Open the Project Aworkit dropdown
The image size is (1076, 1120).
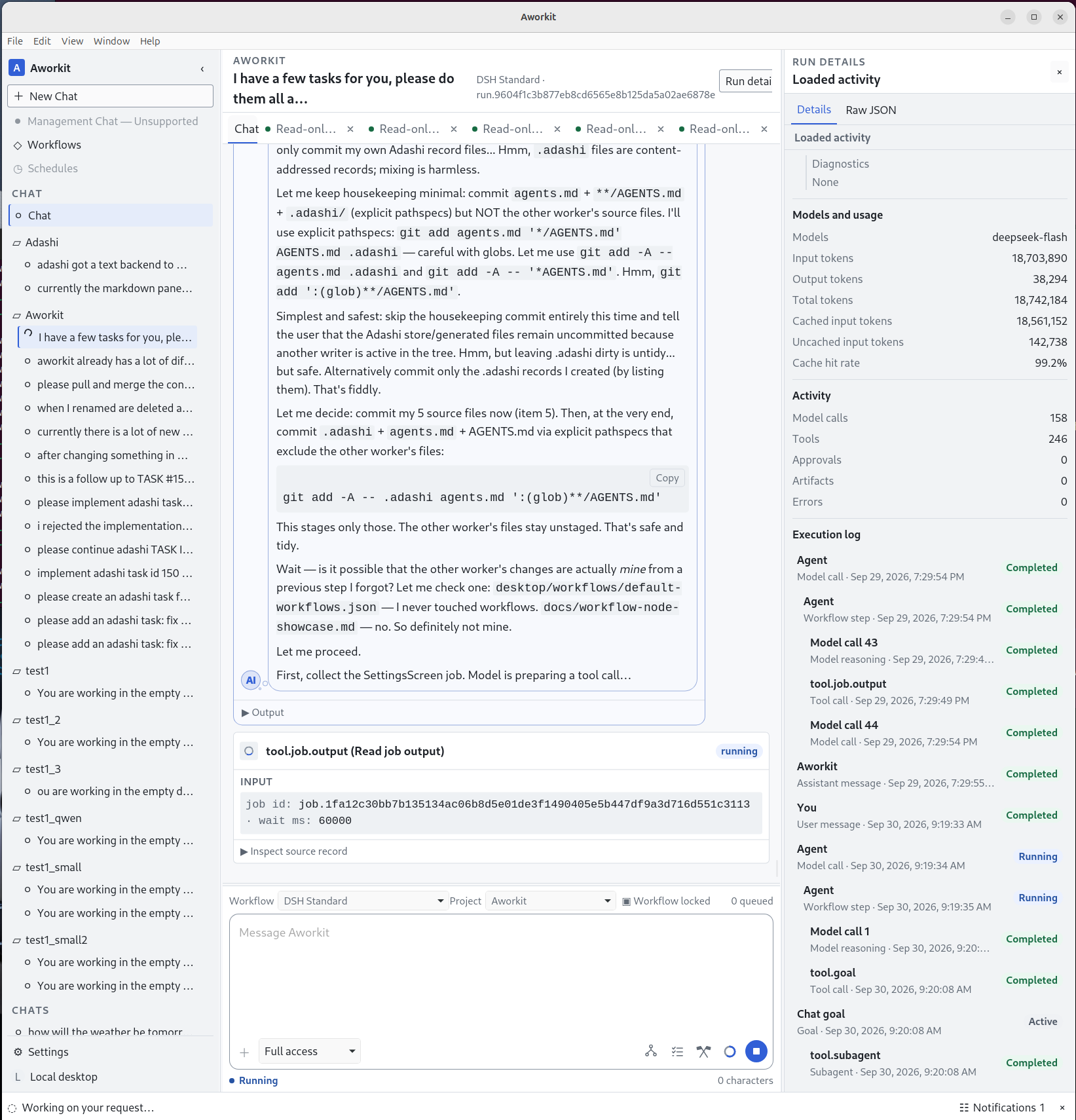(551, 901)
